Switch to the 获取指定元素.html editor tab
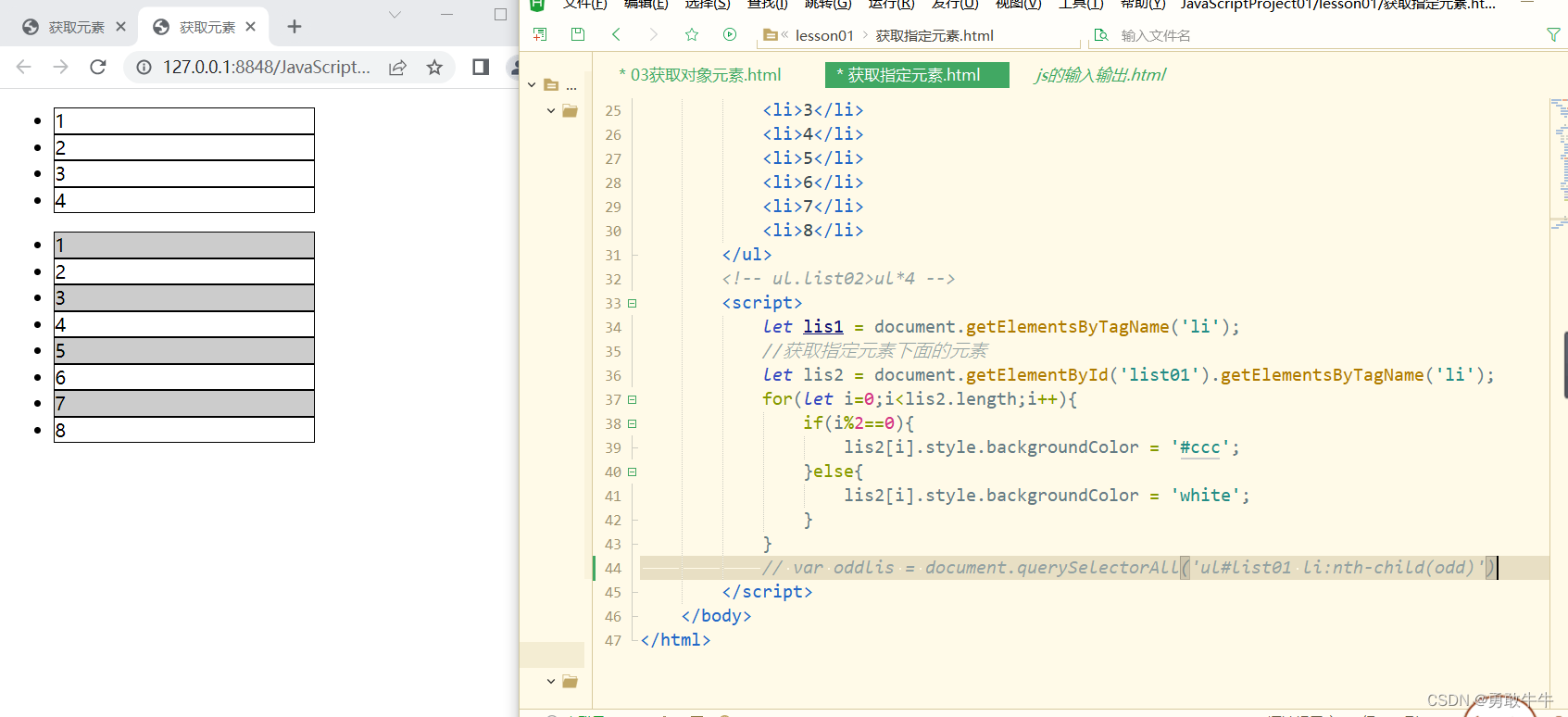Viewport: 1568px width, 717px height. click(x=917, y=75)
